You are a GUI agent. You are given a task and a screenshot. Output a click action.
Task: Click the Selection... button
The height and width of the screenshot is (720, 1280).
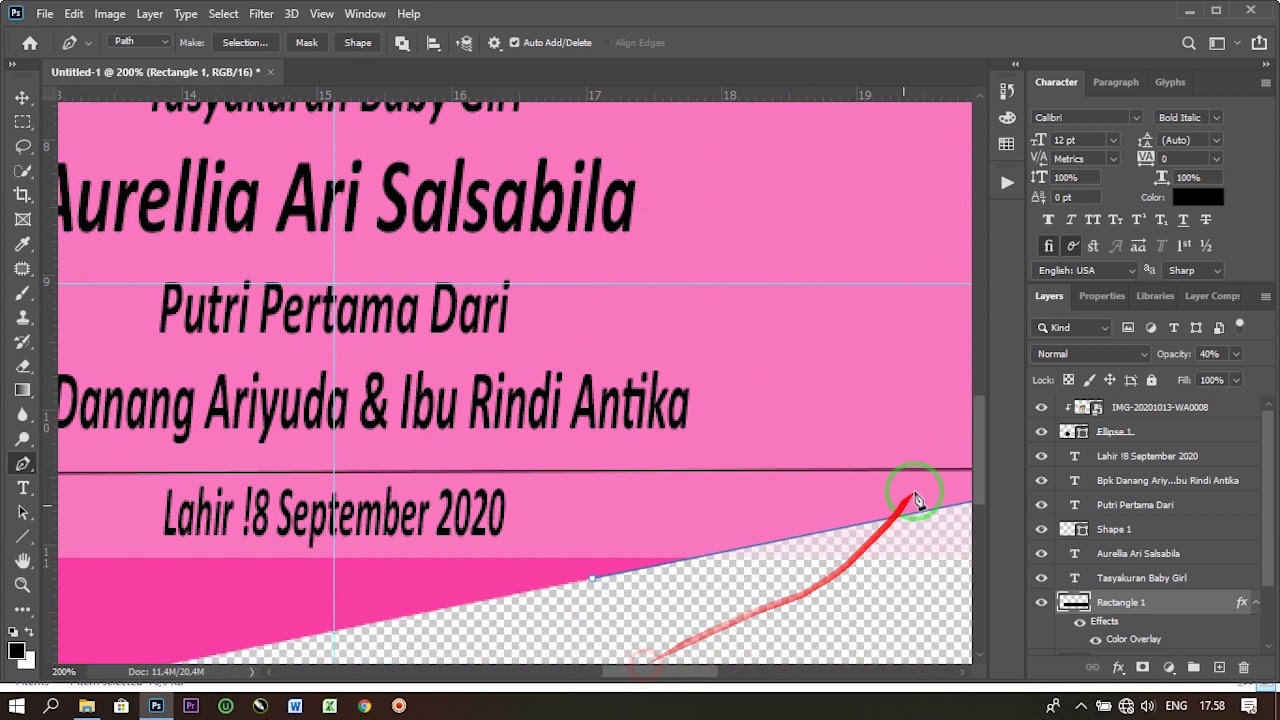245,43
